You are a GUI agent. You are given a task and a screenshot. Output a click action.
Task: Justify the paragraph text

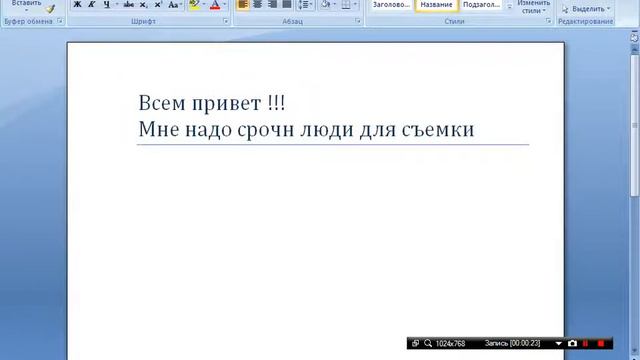pyautogui.click(x=287, y=5)
